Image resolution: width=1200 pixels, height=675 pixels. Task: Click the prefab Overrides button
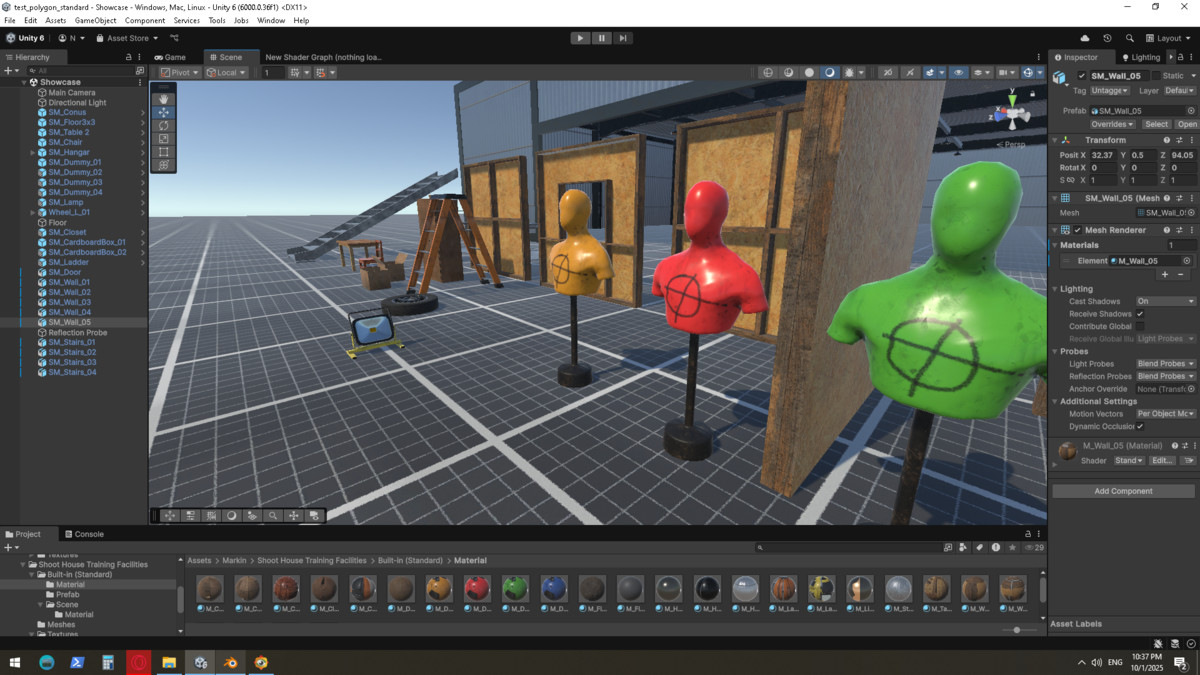(1112, 124)
